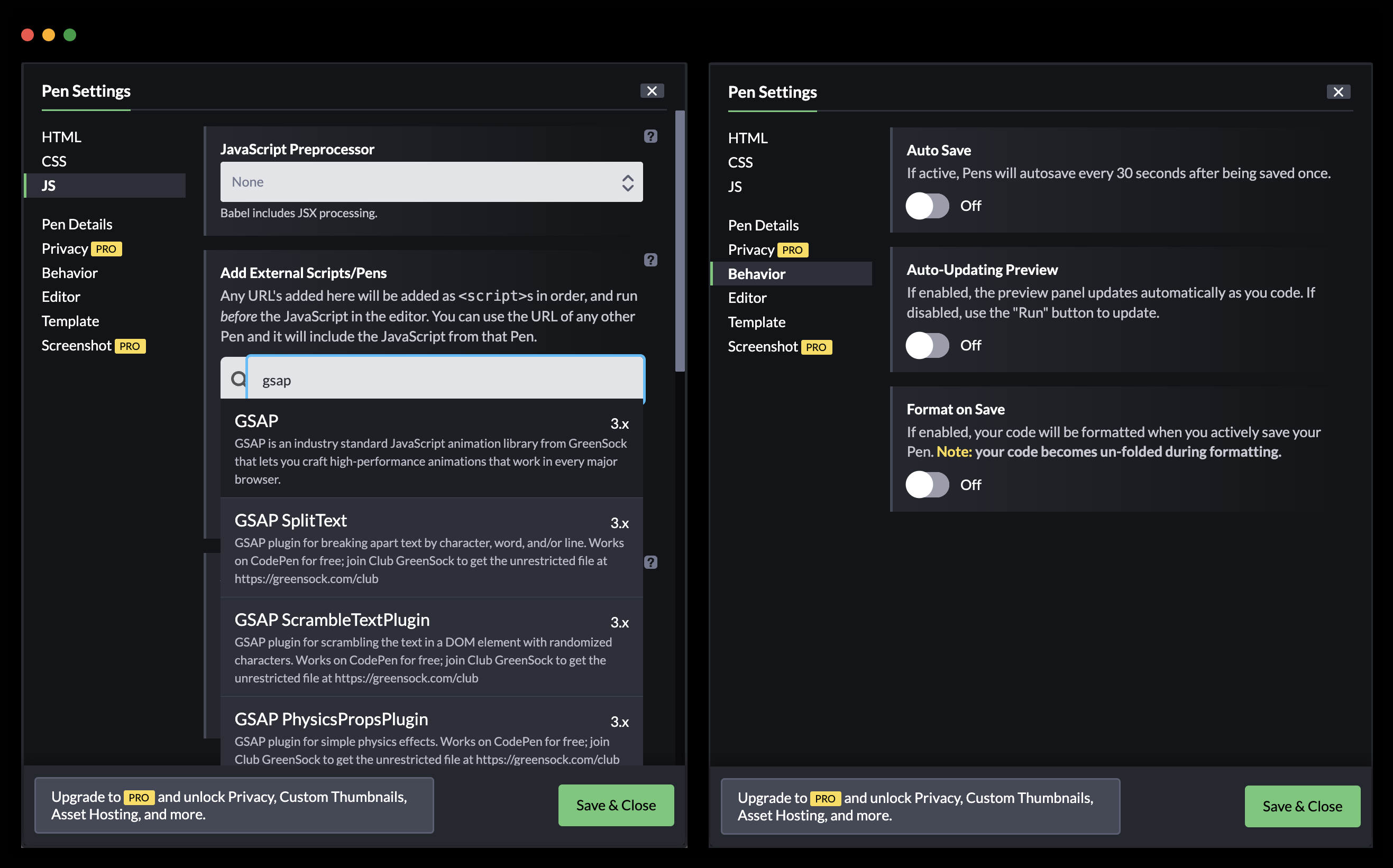Viewport: 1393px width, 868px height.
Task: Click the search magnifier icon next to gsap
Action: 237,378
